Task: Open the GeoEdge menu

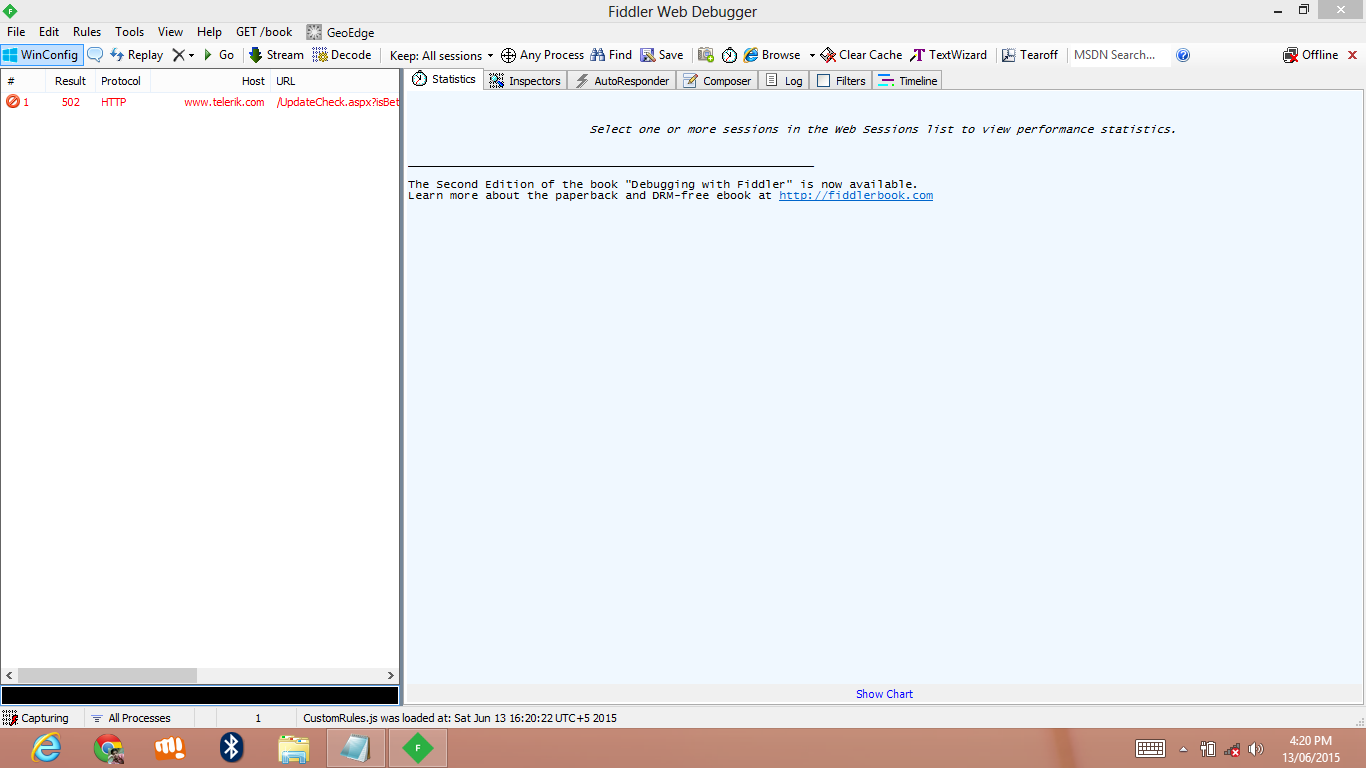Action: click(x=341, y=32)
